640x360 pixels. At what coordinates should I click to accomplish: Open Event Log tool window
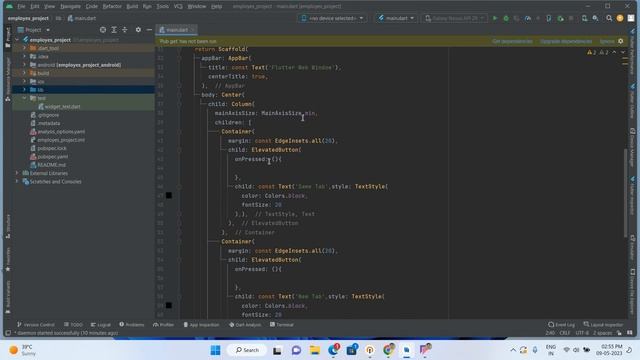(x=561, y=324)
